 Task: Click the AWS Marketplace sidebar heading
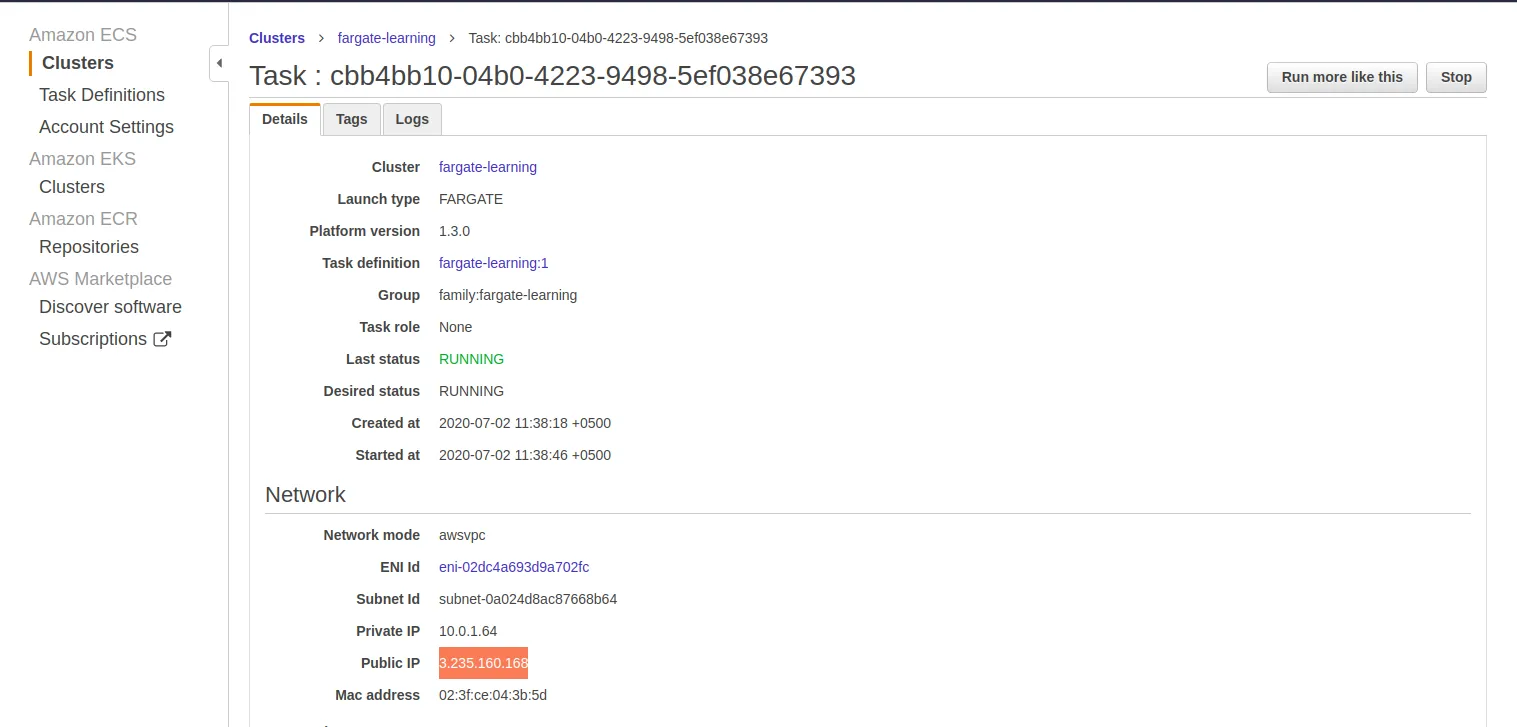coord(100,279)
